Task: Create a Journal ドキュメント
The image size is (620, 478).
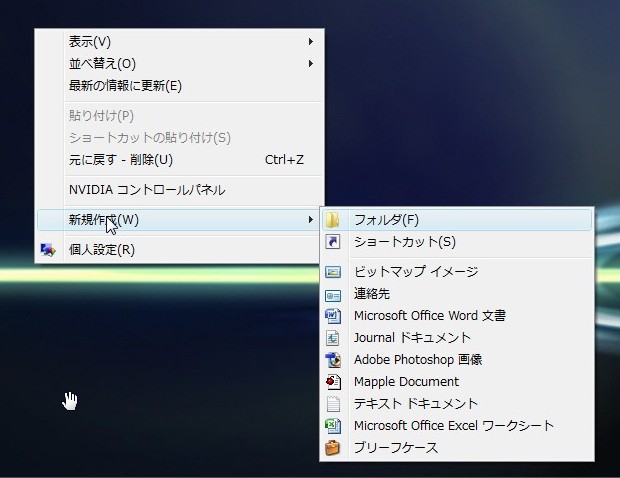Action: (457, 338)
